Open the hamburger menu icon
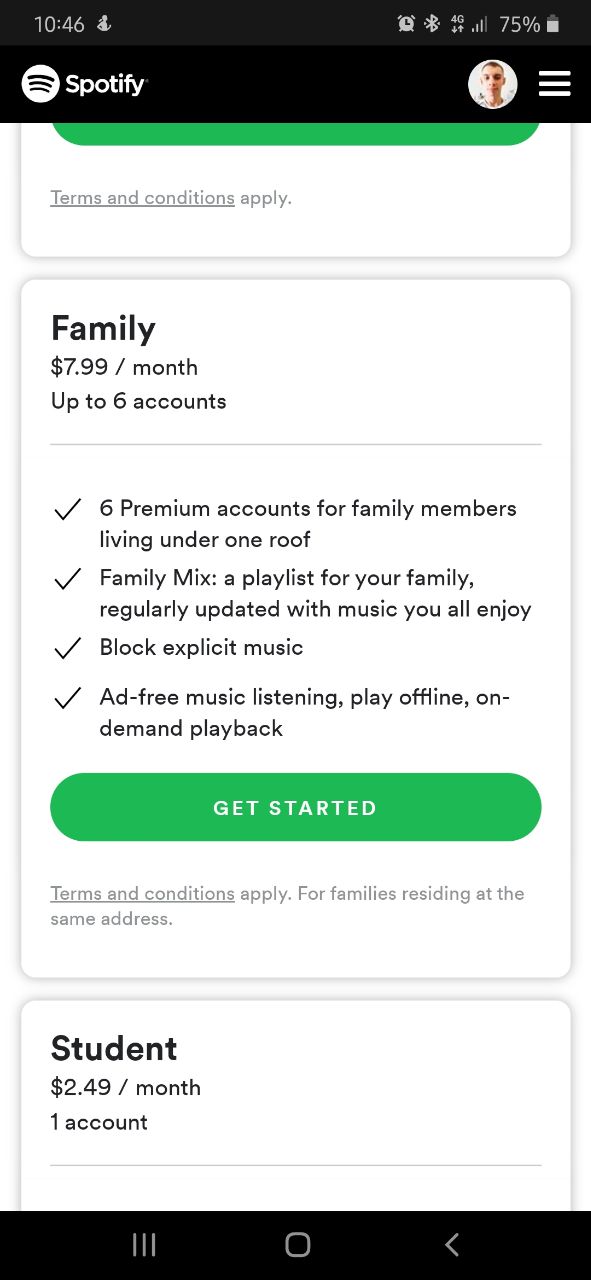This screenshot has height=1280, width=591. coord(554,84)
